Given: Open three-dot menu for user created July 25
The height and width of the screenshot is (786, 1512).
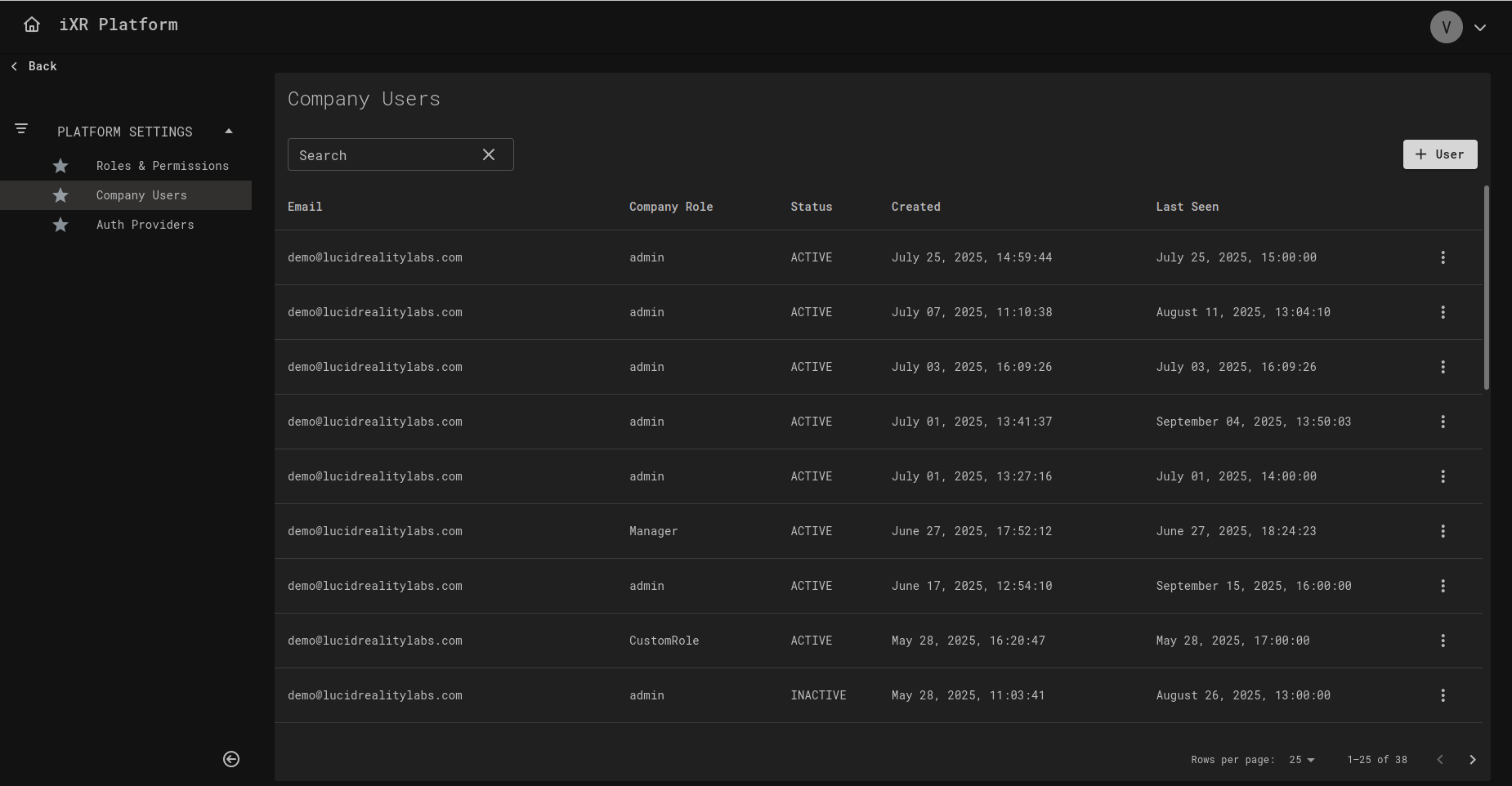Looking at the screenshot, I should click(x=1443, y=257).
